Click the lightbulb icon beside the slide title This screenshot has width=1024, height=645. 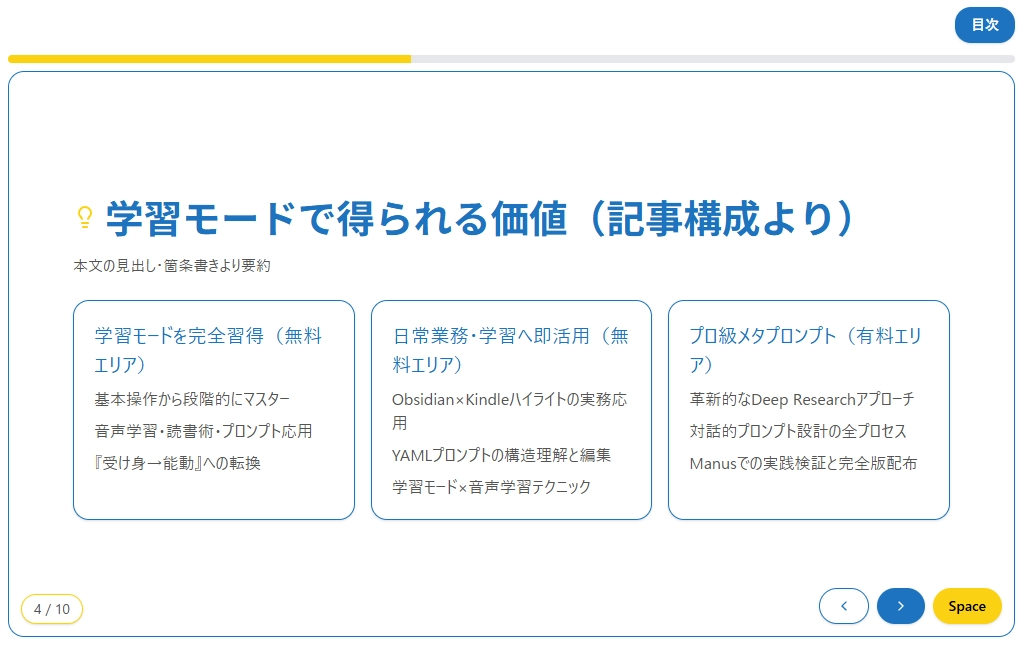pos(85,217)
